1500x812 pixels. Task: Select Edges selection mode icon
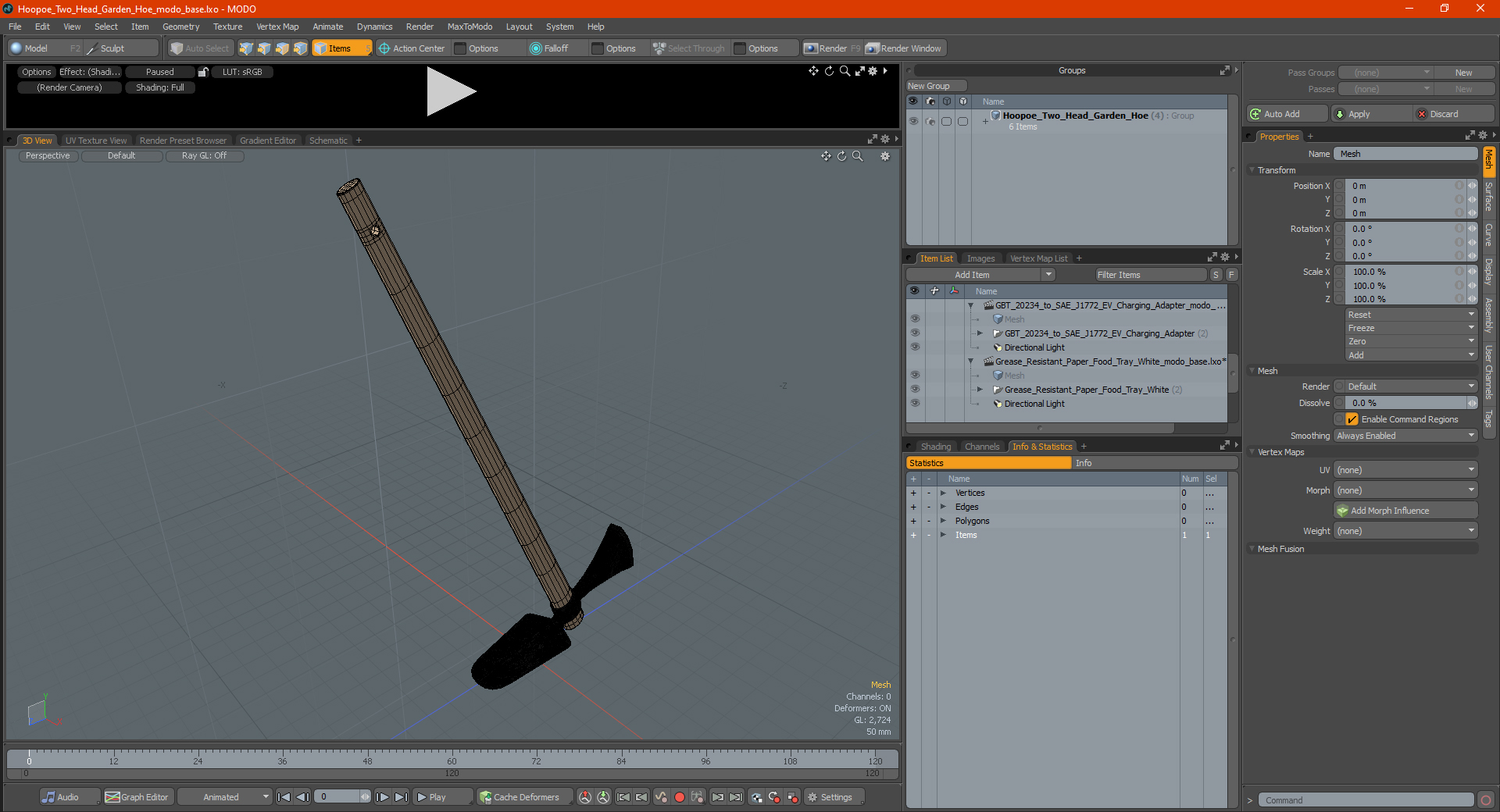264,48
